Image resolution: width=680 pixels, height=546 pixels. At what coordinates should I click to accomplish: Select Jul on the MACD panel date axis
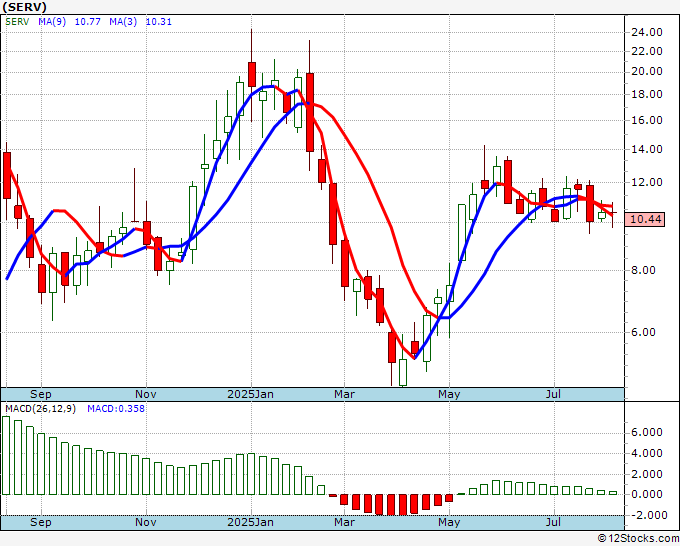coord(554,522)
